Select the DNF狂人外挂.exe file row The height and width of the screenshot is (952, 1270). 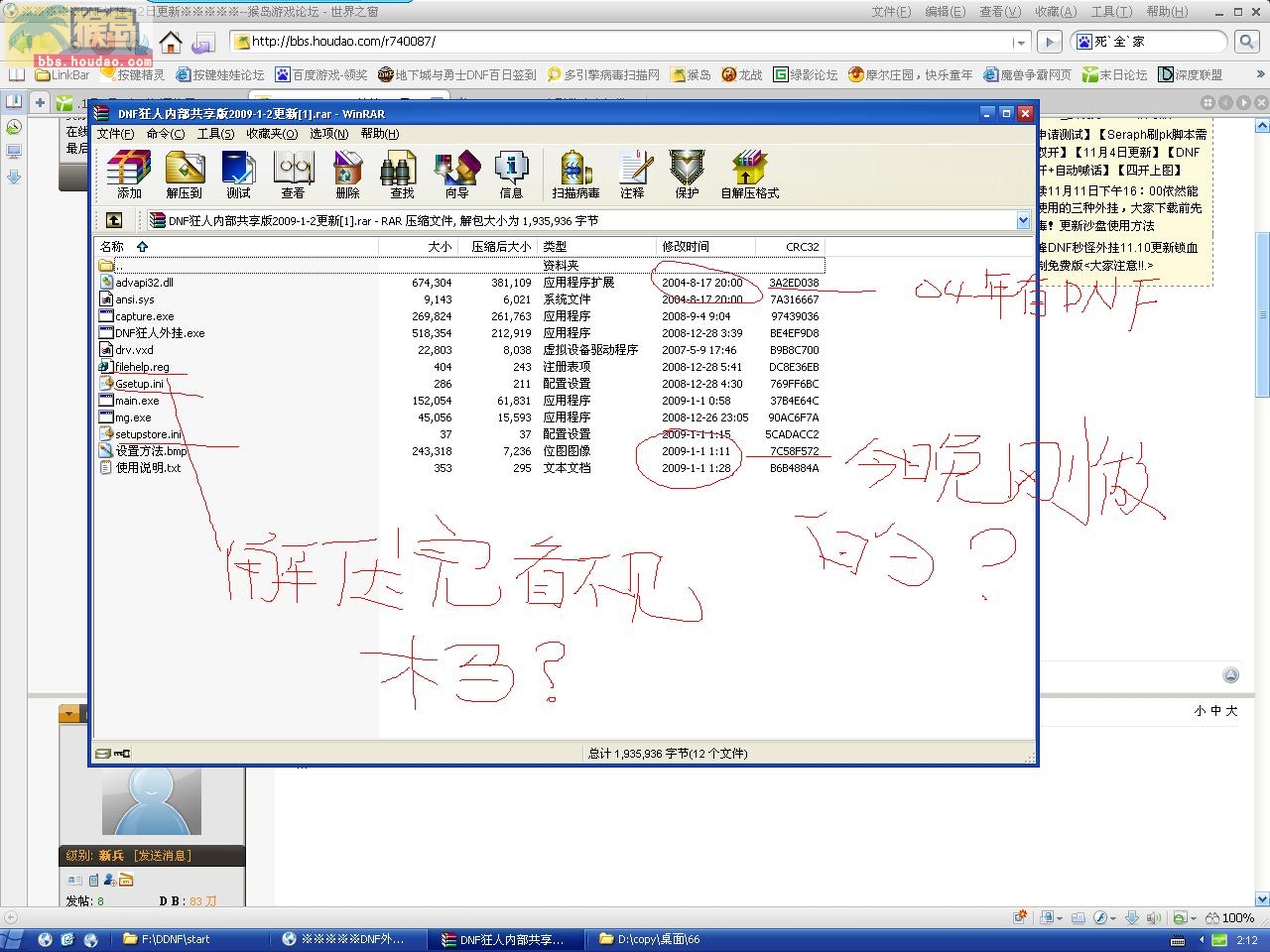(x=461, y=333)
